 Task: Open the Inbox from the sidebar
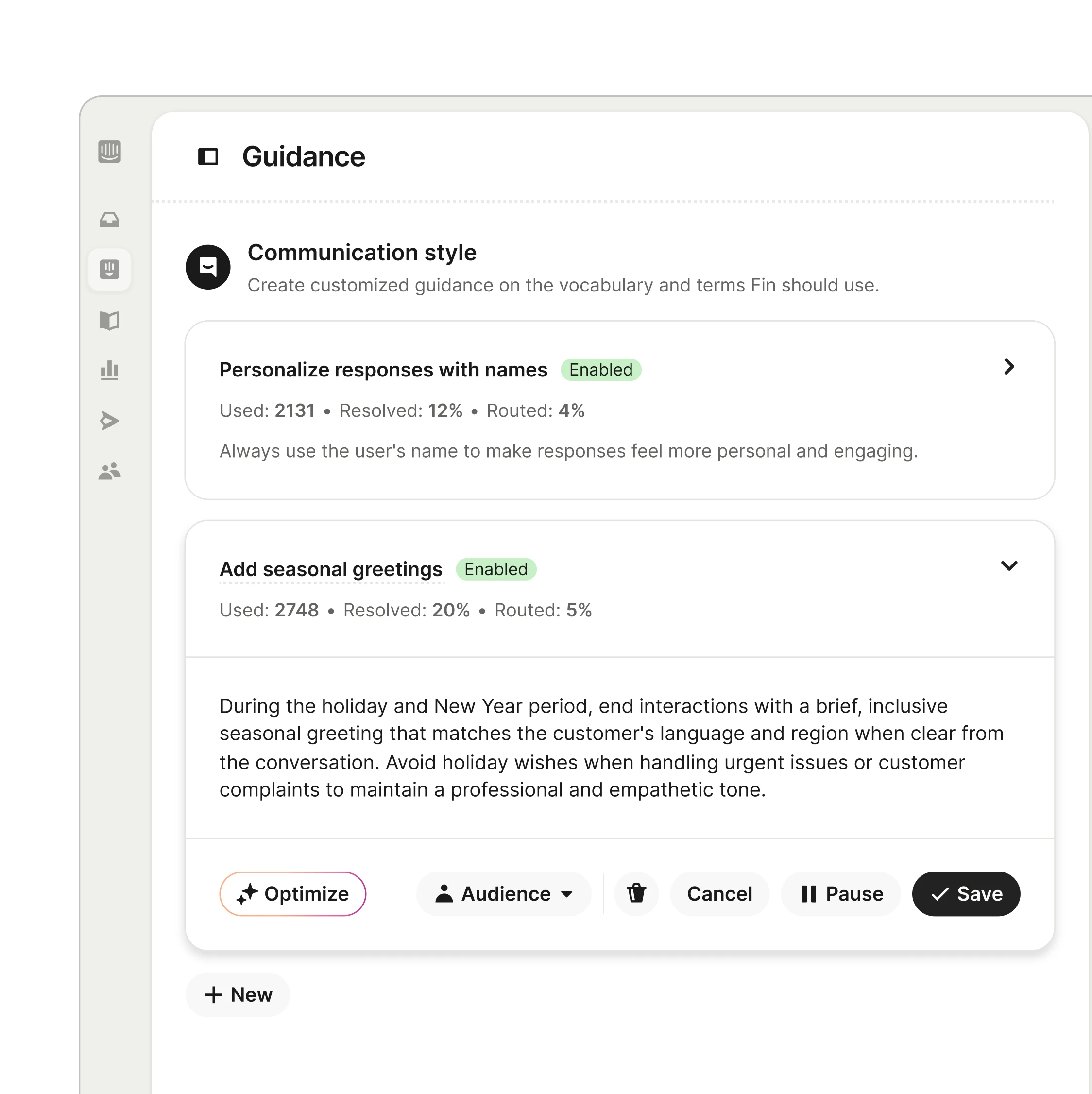pos(109,220)
